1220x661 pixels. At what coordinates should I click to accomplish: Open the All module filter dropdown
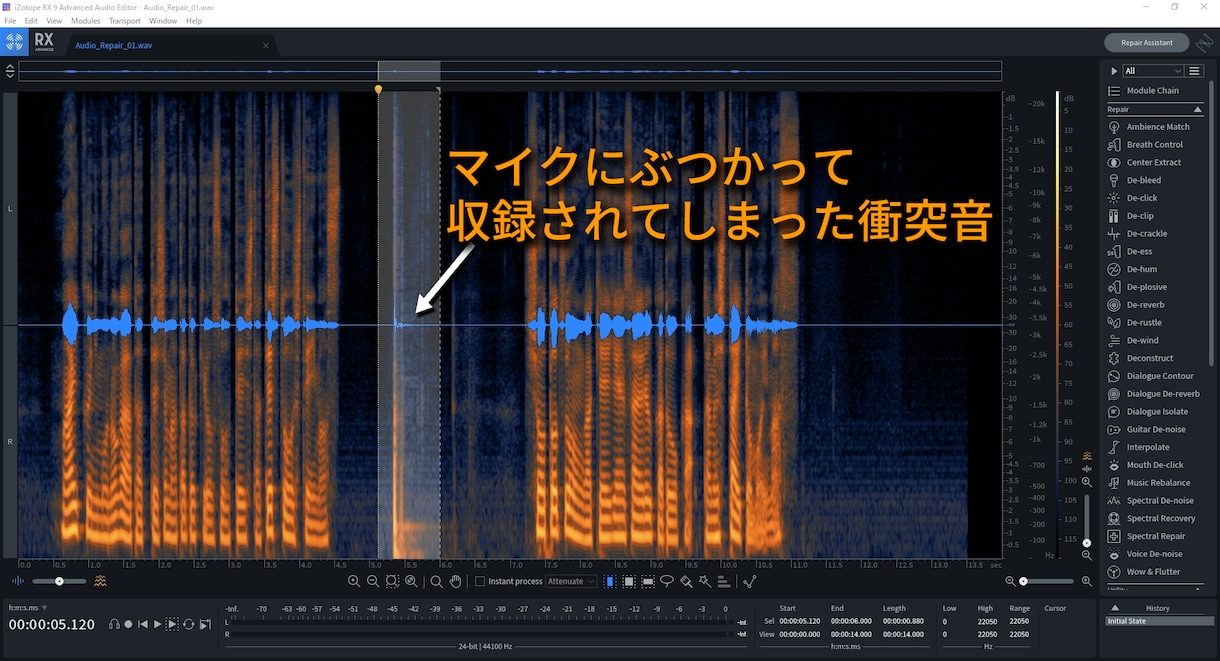click(1153, 71)
